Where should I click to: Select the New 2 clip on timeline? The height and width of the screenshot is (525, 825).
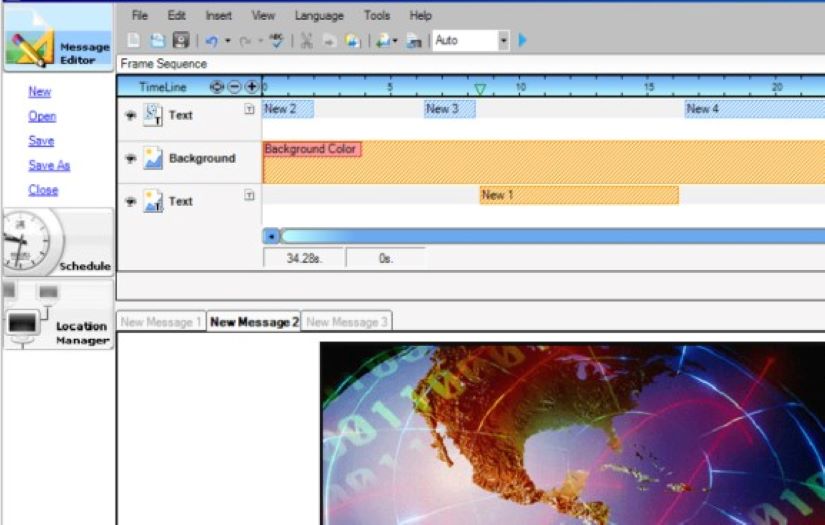point(288,109)
